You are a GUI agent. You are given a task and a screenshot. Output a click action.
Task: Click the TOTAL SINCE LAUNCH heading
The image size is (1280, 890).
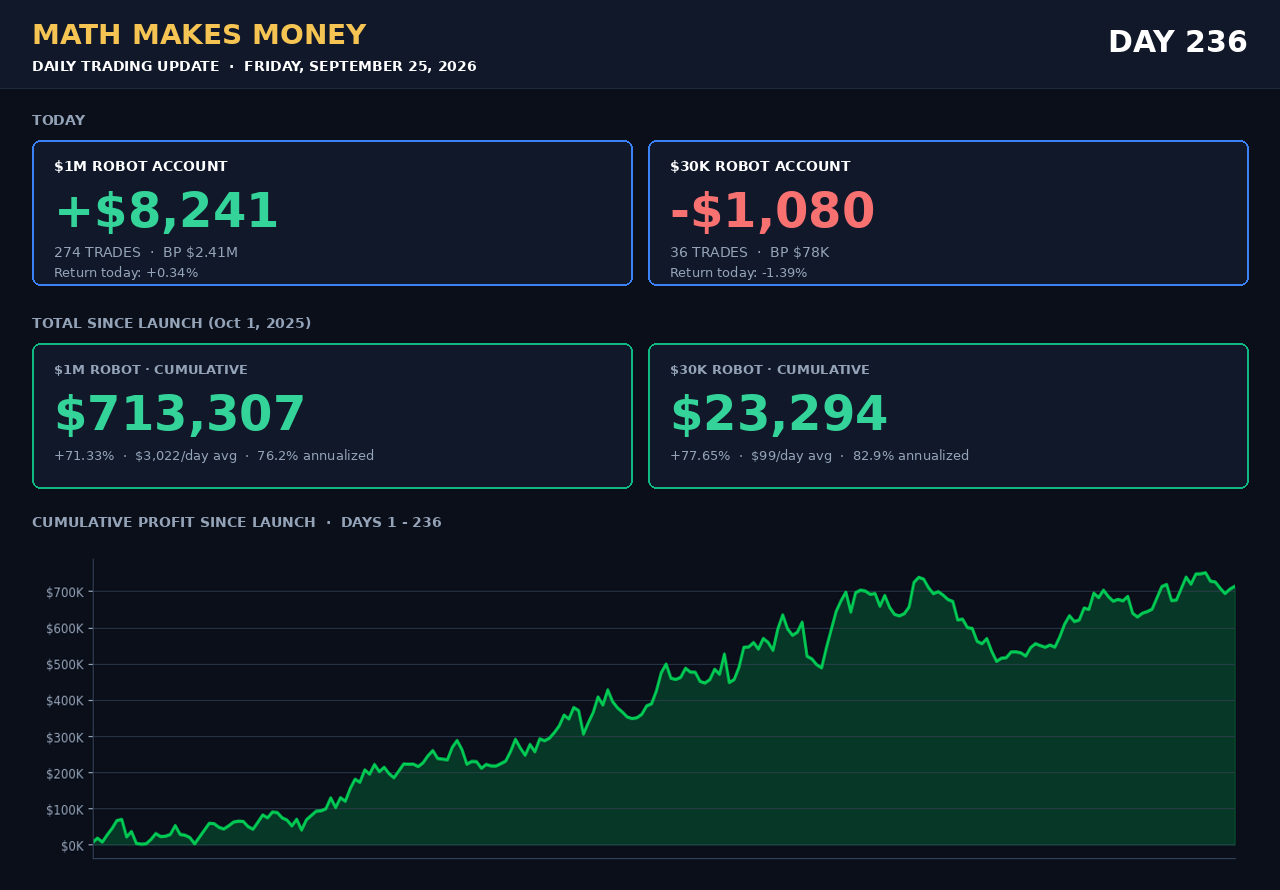tap(172, 324)
